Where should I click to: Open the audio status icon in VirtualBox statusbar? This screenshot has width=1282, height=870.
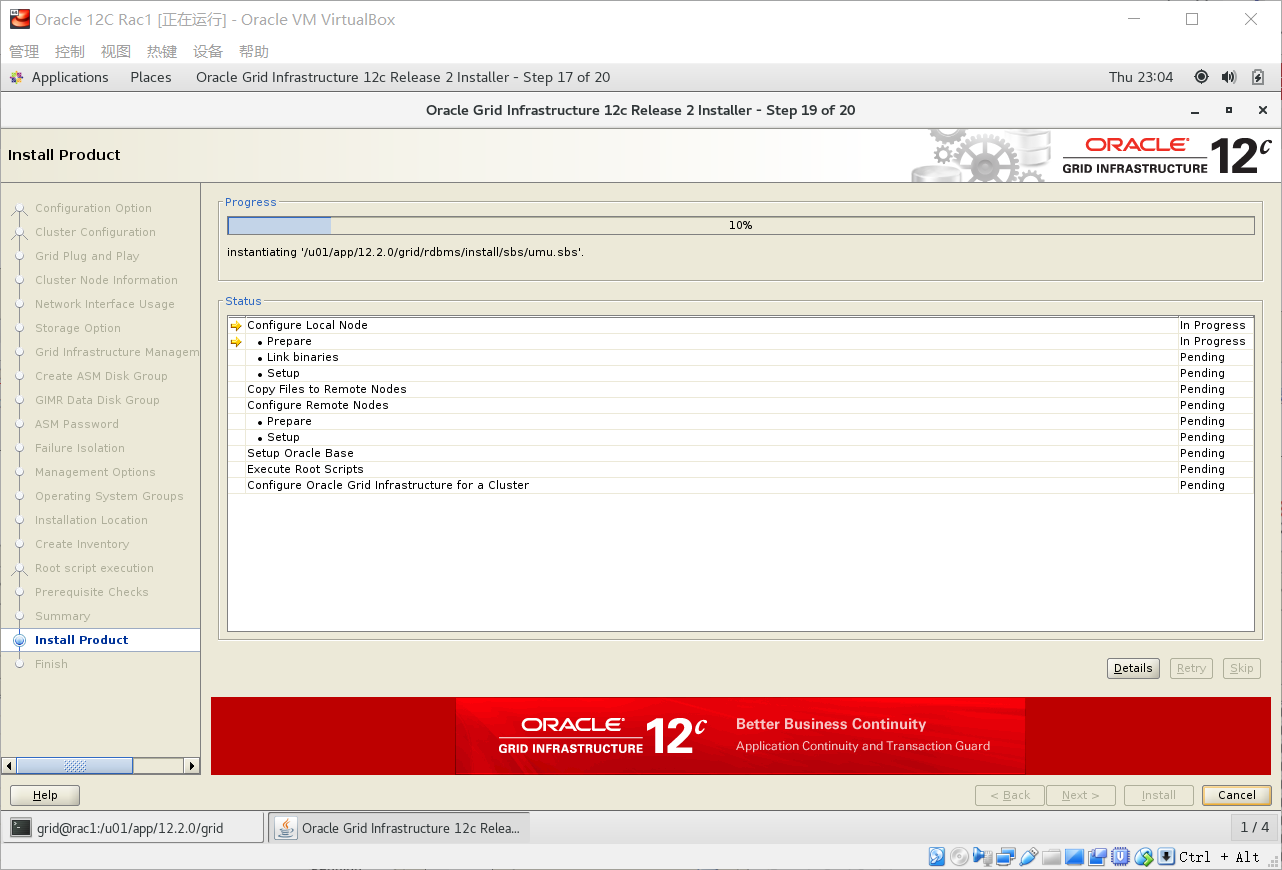(981, 856)
